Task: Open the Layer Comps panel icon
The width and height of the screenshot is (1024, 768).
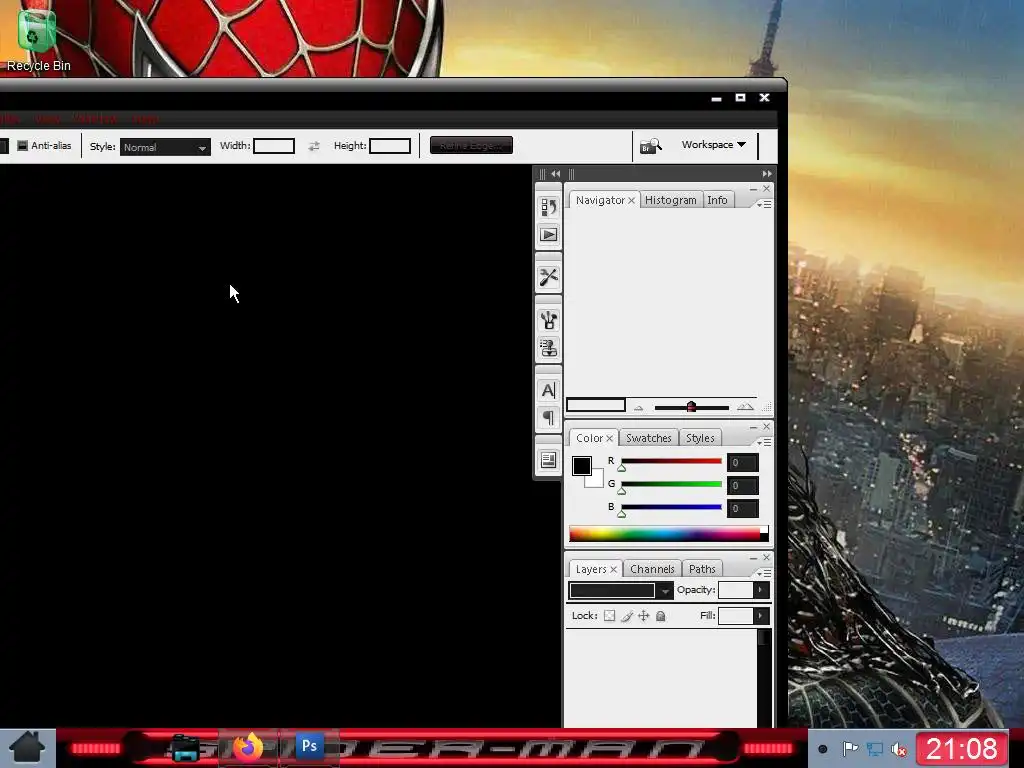Action: coord(549,460)
